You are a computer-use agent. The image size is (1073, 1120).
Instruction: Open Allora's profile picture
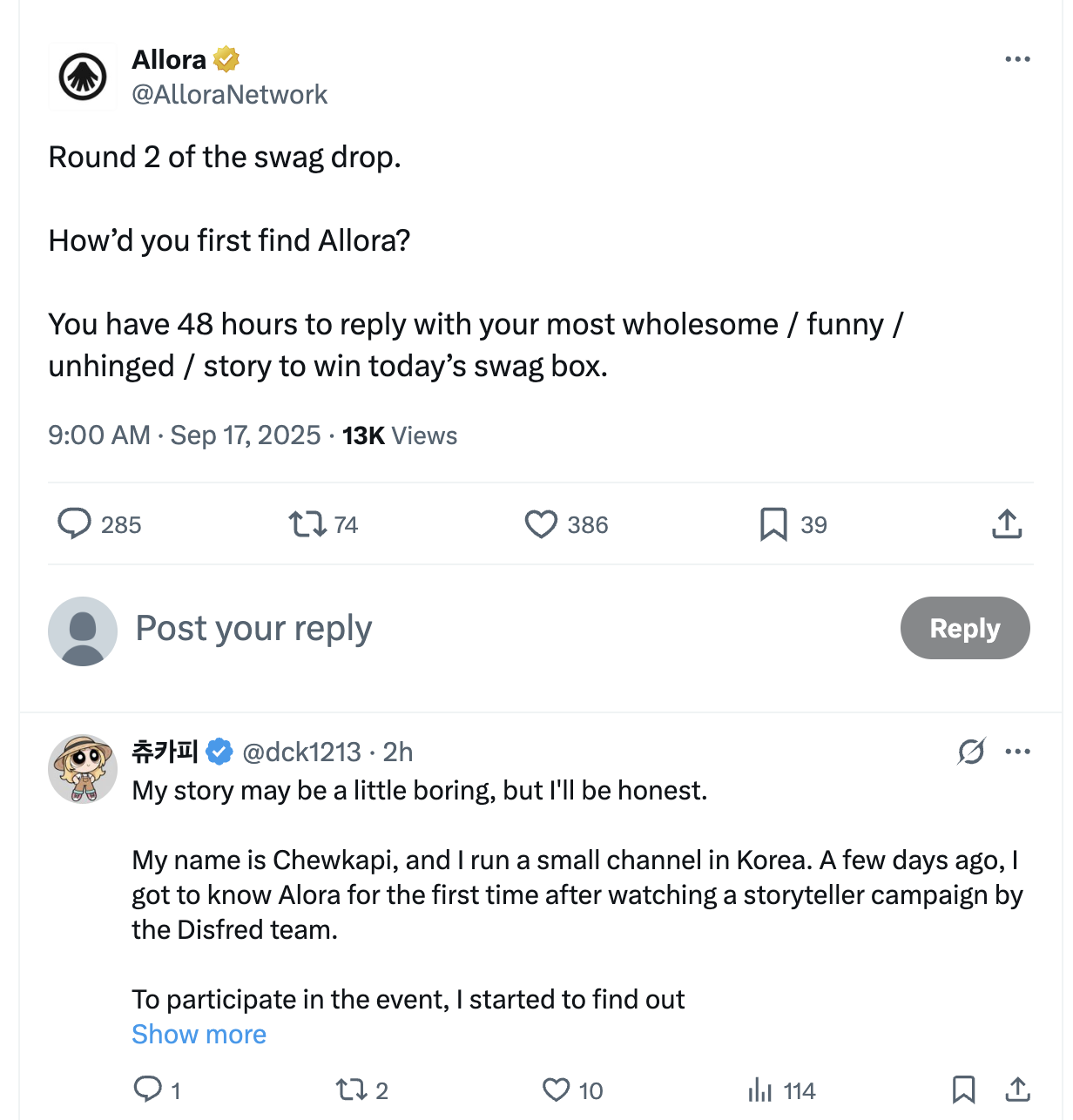coord(83,77)
